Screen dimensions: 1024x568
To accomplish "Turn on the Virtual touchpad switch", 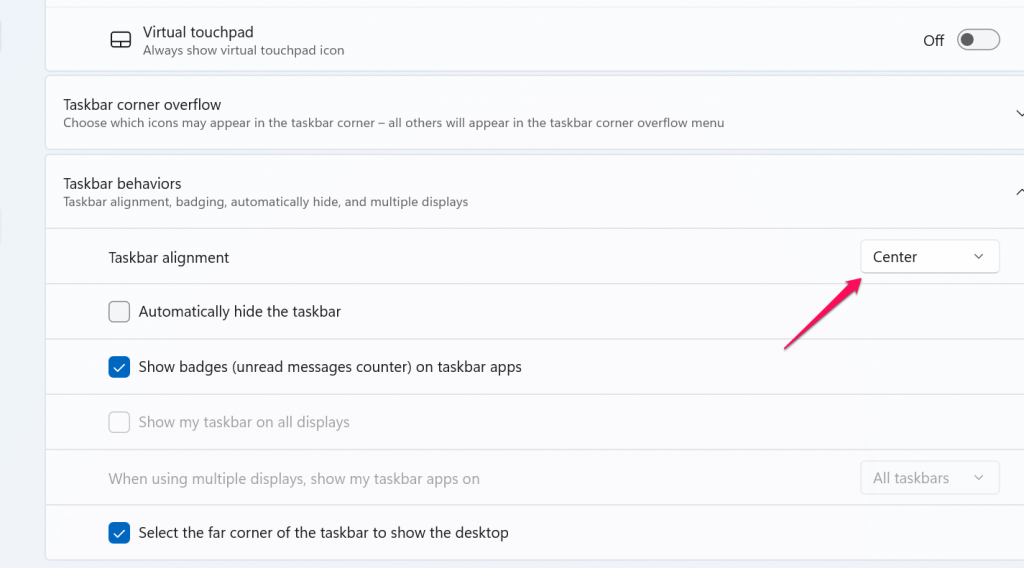I will click(978, 40).
